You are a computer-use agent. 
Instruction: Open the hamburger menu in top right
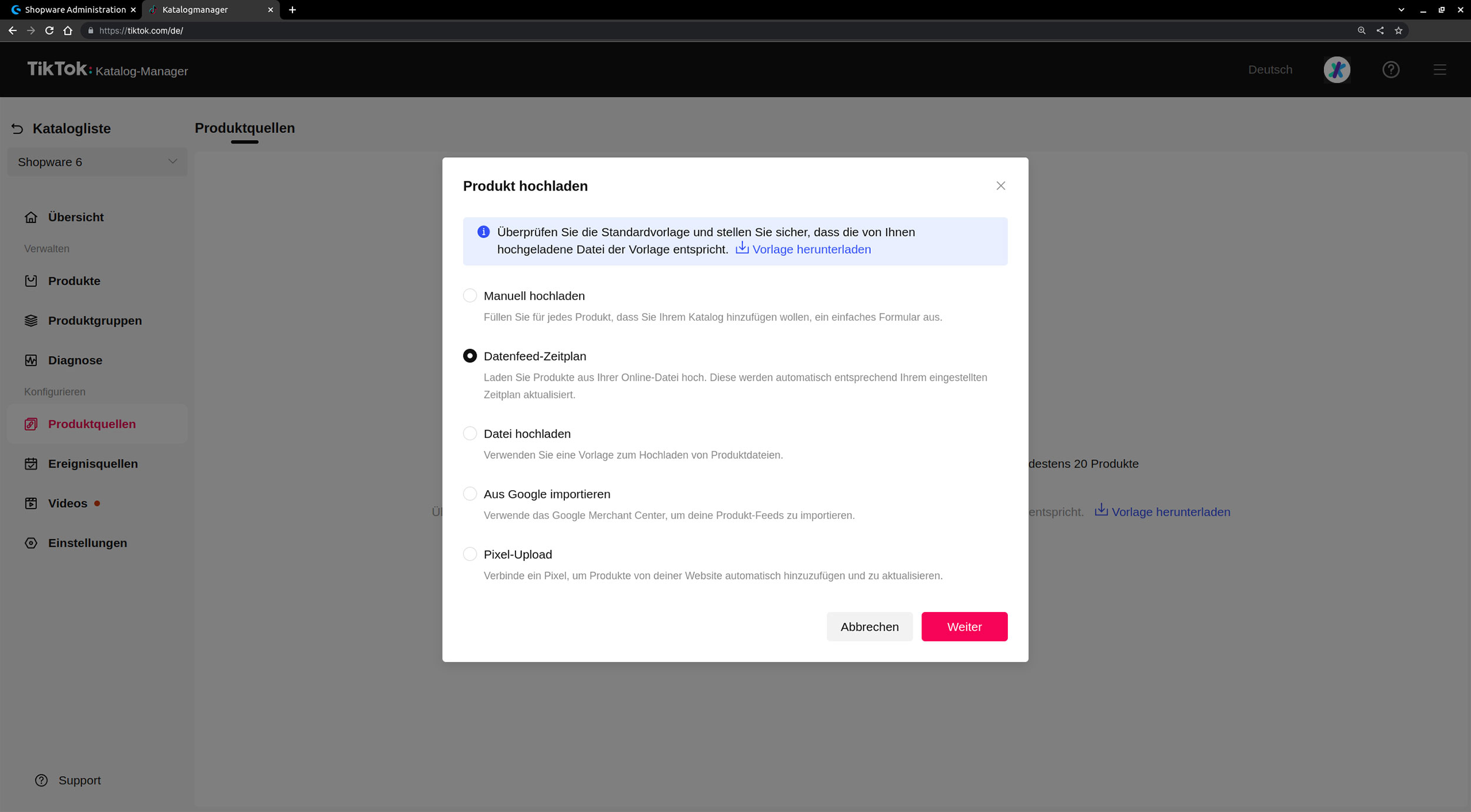click(x=1439, y=69)
